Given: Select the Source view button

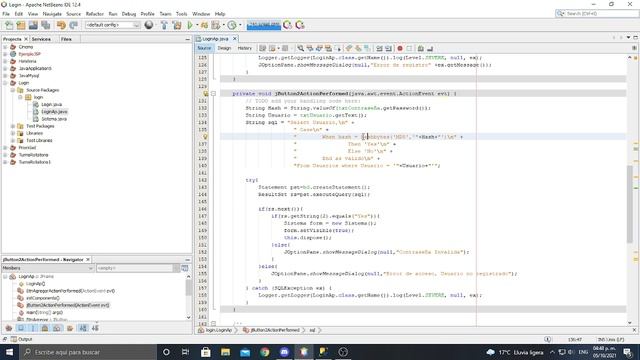Looking at the screenshot, I should click(x=204, y=48).
